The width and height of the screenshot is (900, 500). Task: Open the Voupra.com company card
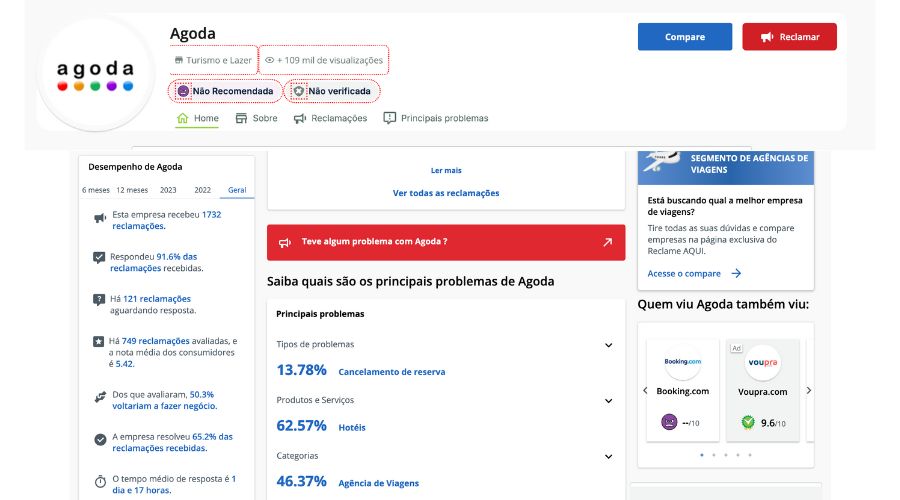click(762, 390)
